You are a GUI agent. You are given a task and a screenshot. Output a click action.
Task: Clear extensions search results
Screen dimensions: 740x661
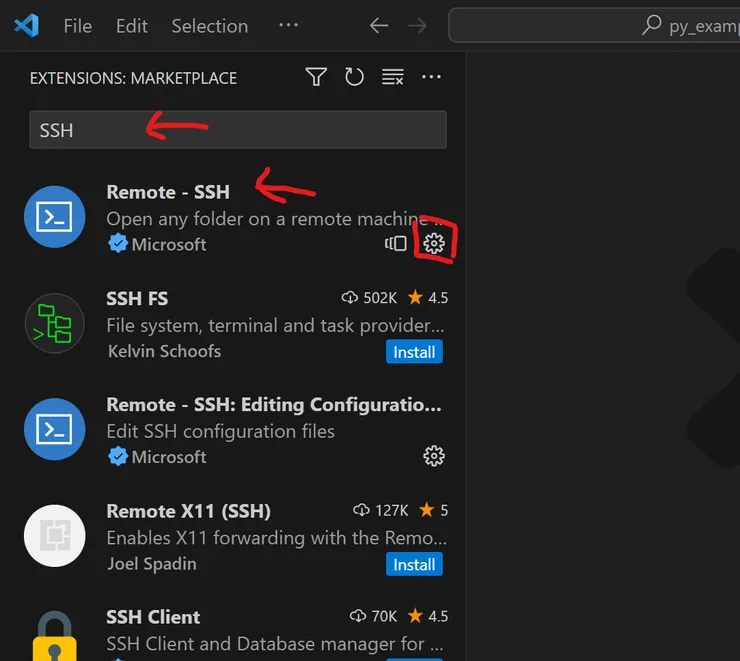[x=393, y=77]
